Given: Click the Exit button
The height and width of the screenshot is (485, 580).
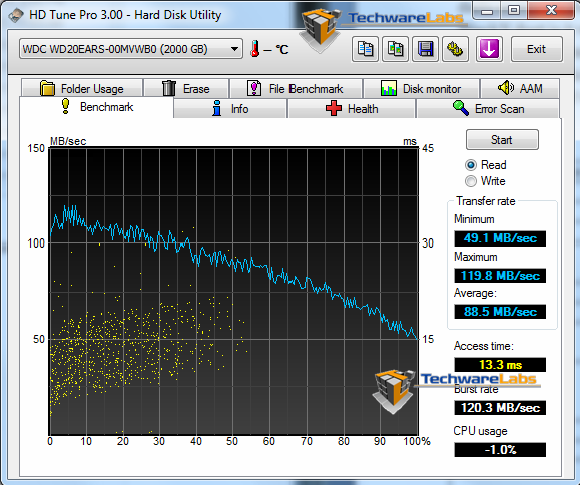Looking at the screenshot, I should tap(537, 49).
